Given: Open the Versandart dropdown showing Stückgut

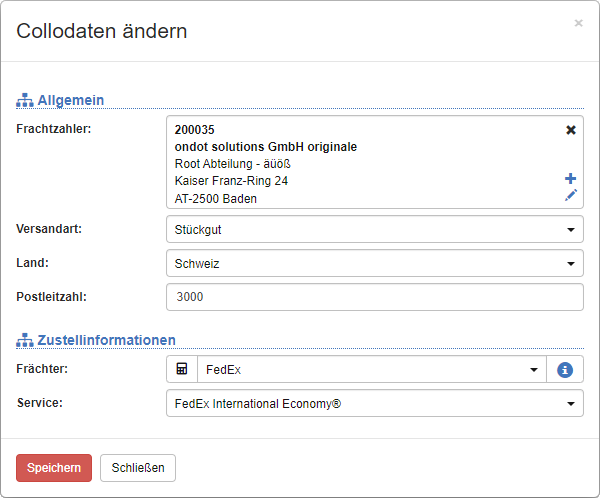Looking at the screenshot, I should 374,229.
